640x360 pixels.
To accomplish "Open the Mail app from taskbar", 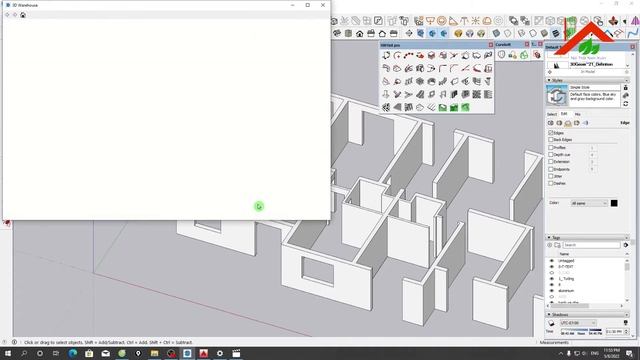I will pos(106,353).
